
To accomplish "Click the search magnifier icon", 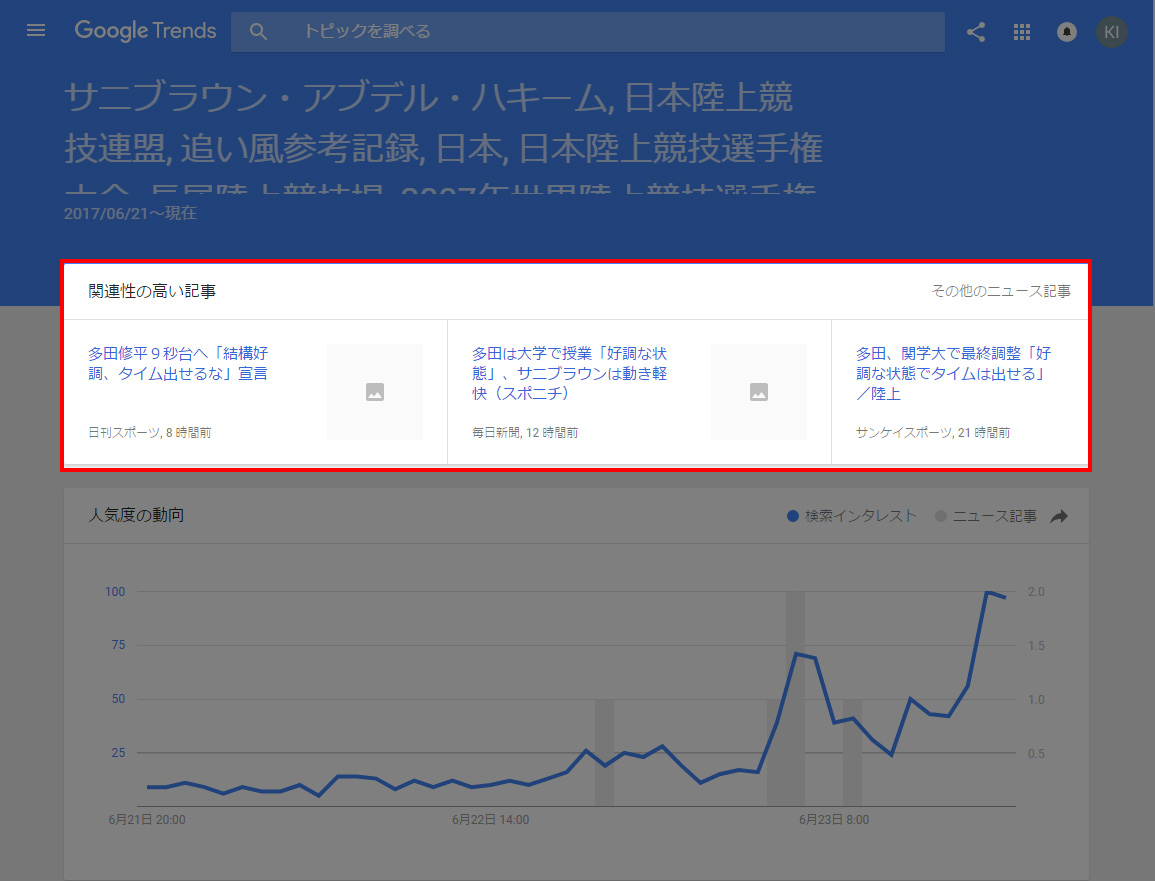I will (258, 31).
